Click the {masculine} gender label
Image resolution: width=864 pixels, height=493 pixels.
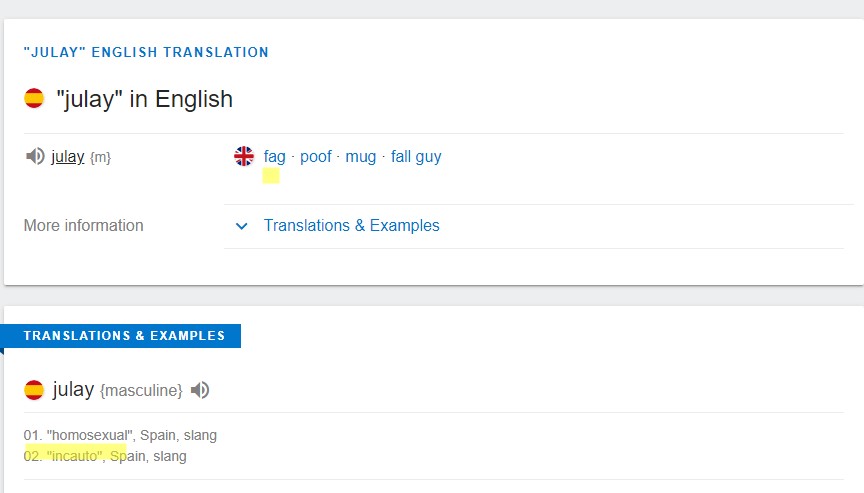coord(141,391)
